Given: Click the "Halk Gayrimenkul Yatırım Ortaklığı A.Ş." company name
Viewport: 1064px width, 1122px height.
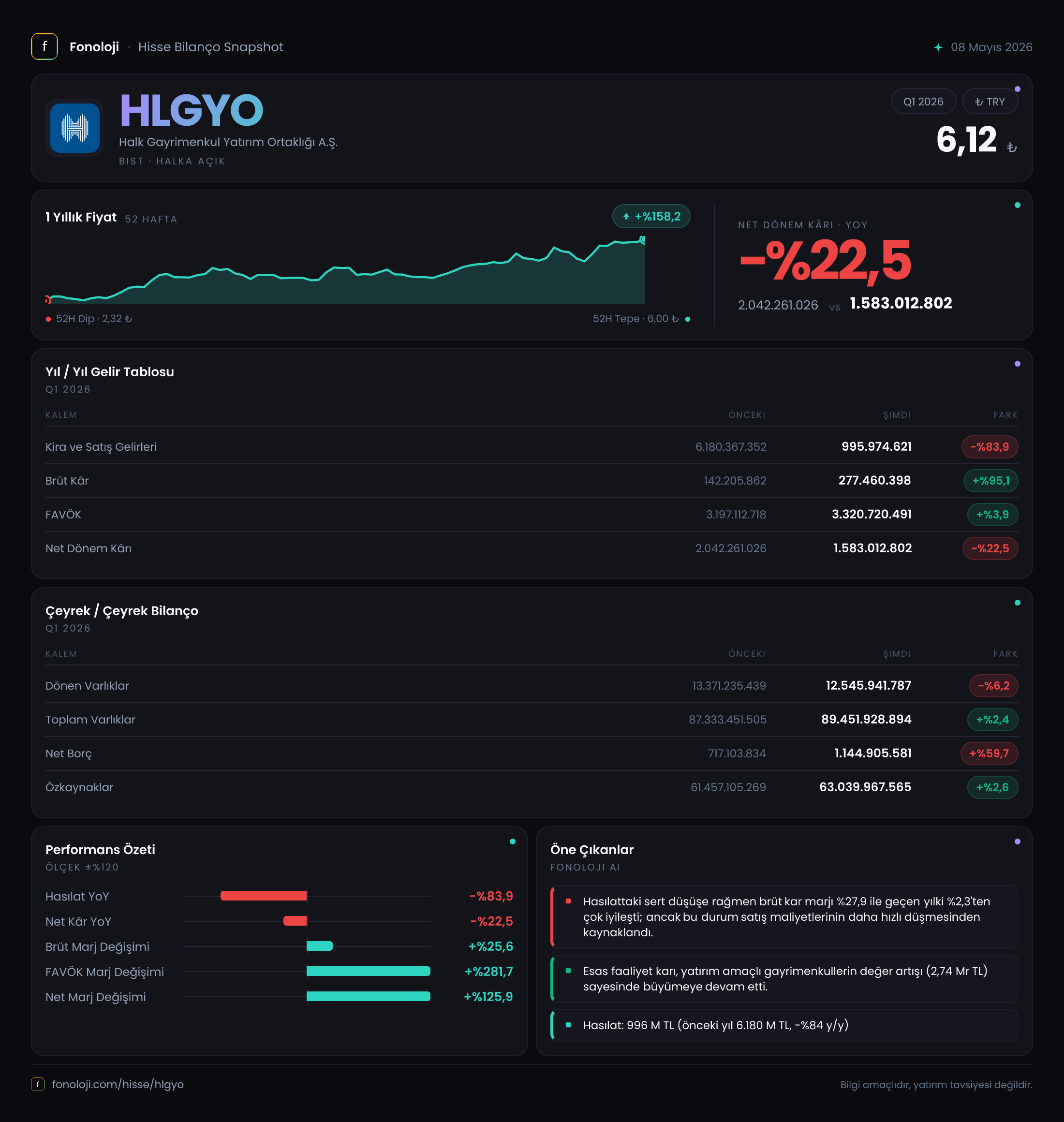Looking at the screenshot, I should [228, 142].
